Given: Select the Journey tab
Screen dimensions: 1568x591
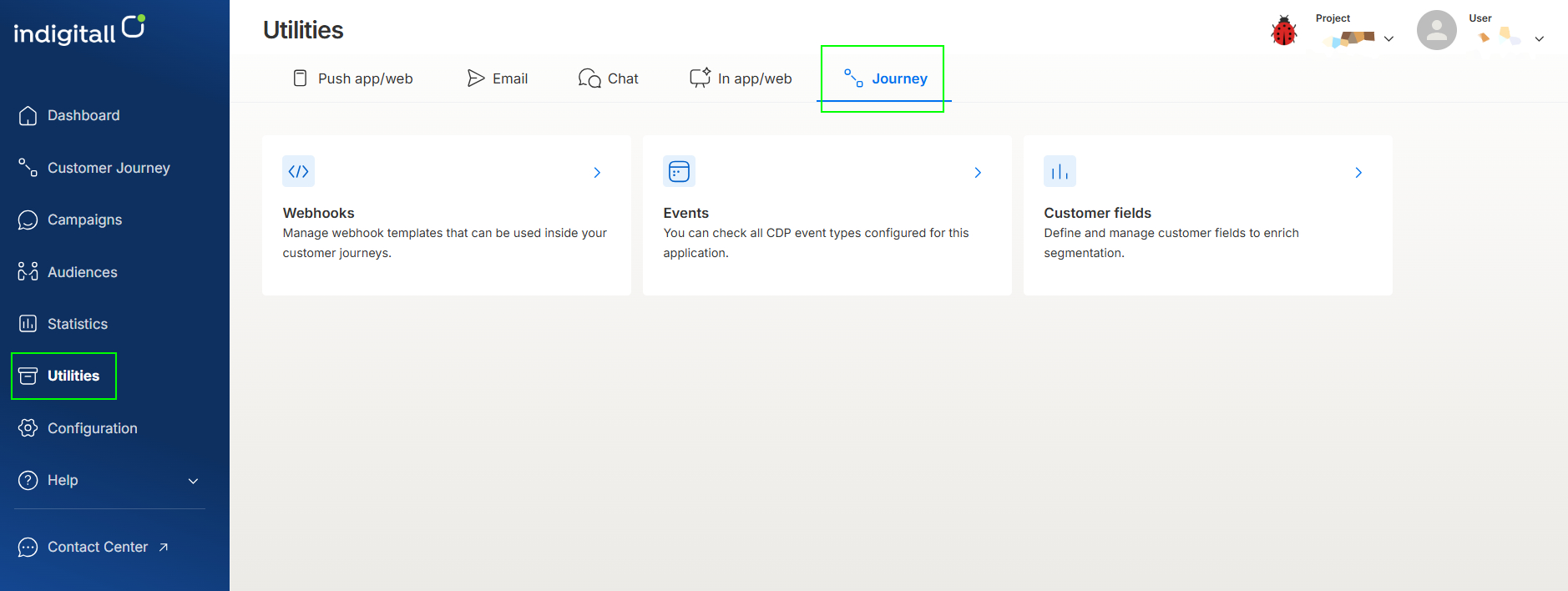Looking at the screenshot, I should click(x=885, y=78).
